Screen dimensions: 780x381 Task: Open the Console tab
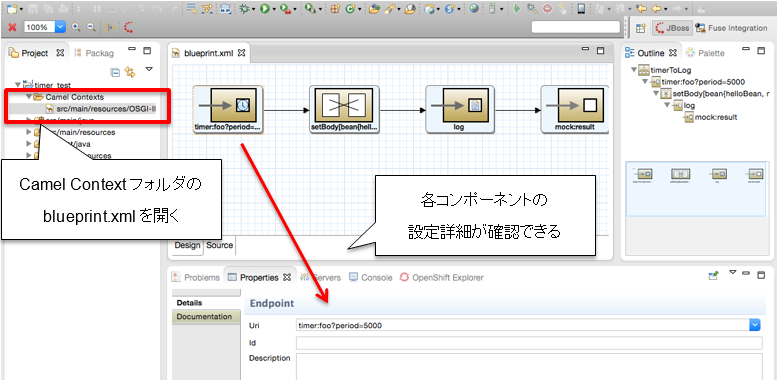371,278
